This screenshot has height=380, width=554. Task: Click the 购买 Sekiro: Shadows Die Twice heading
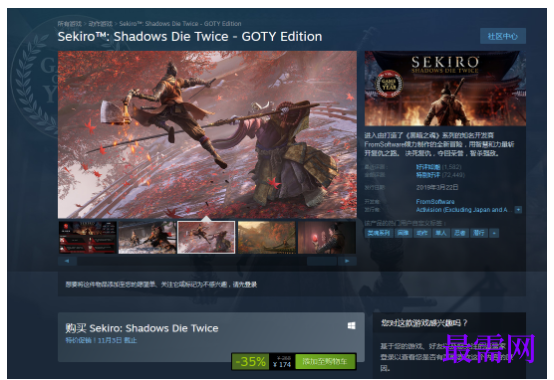click(x=142, y=328)
